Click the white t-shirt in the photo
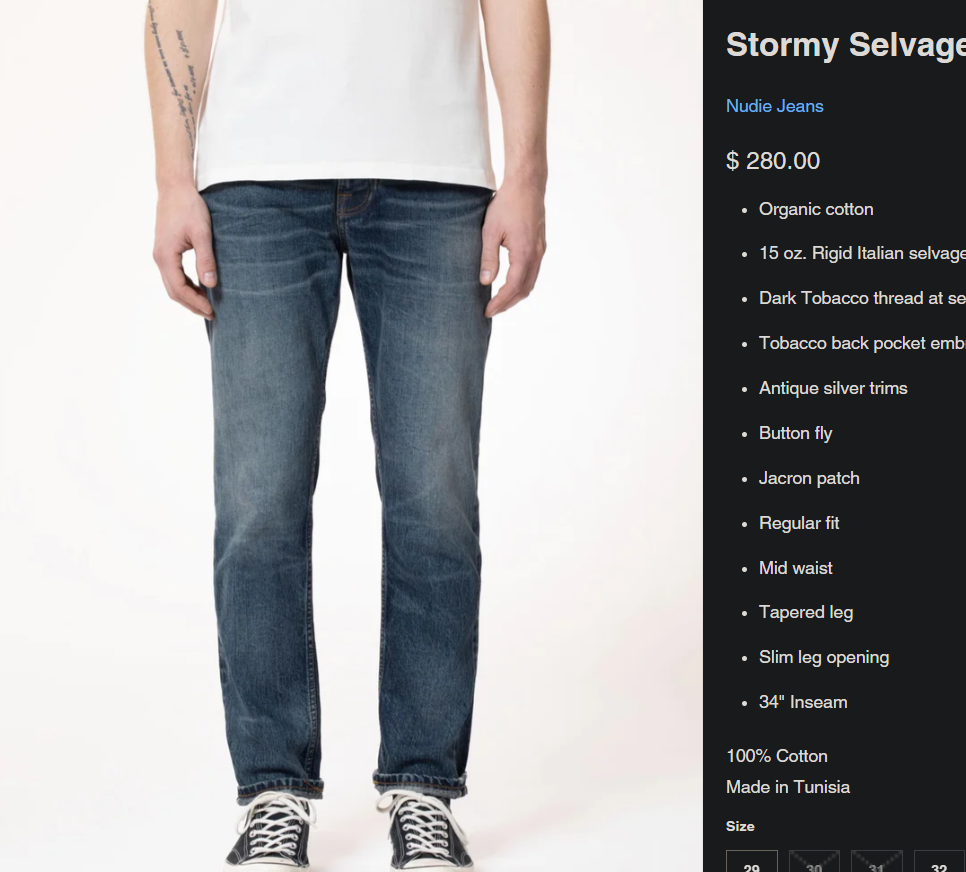966x872 pixels. (x=345, y=92)
